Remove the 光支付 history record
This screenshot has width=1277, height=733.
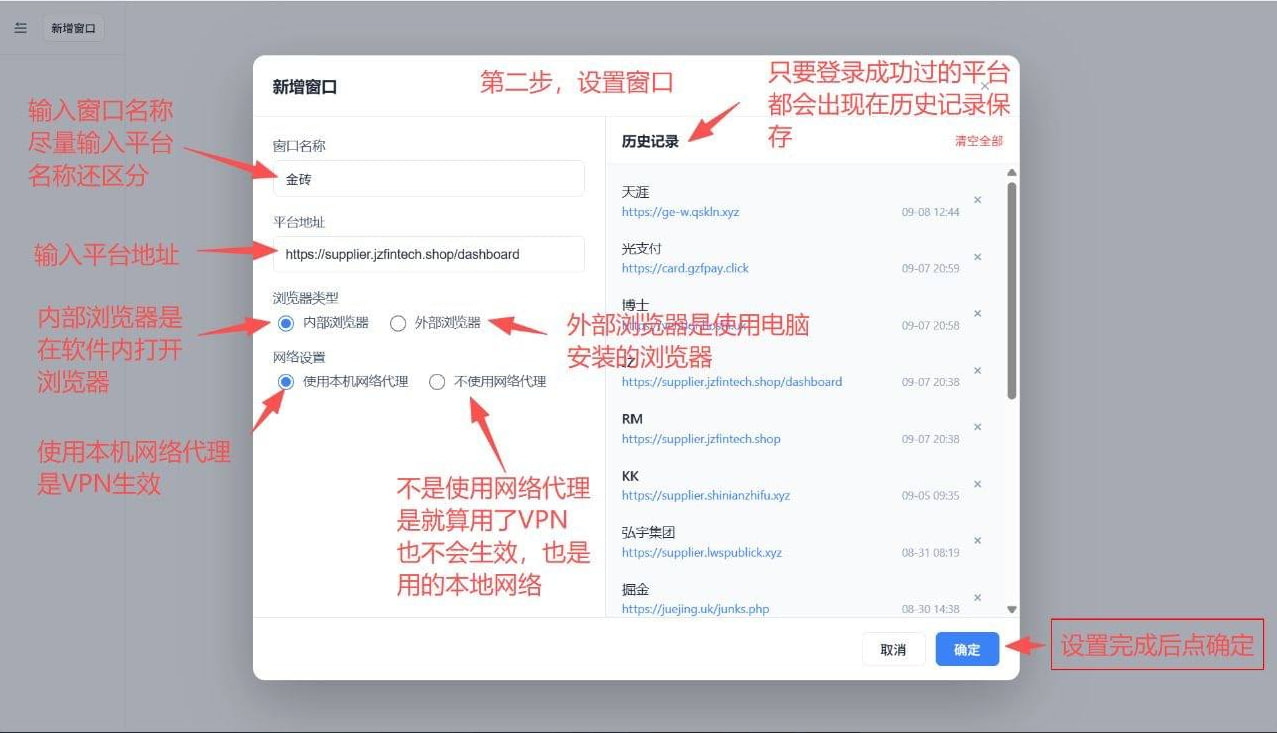[x=978, y=257]
